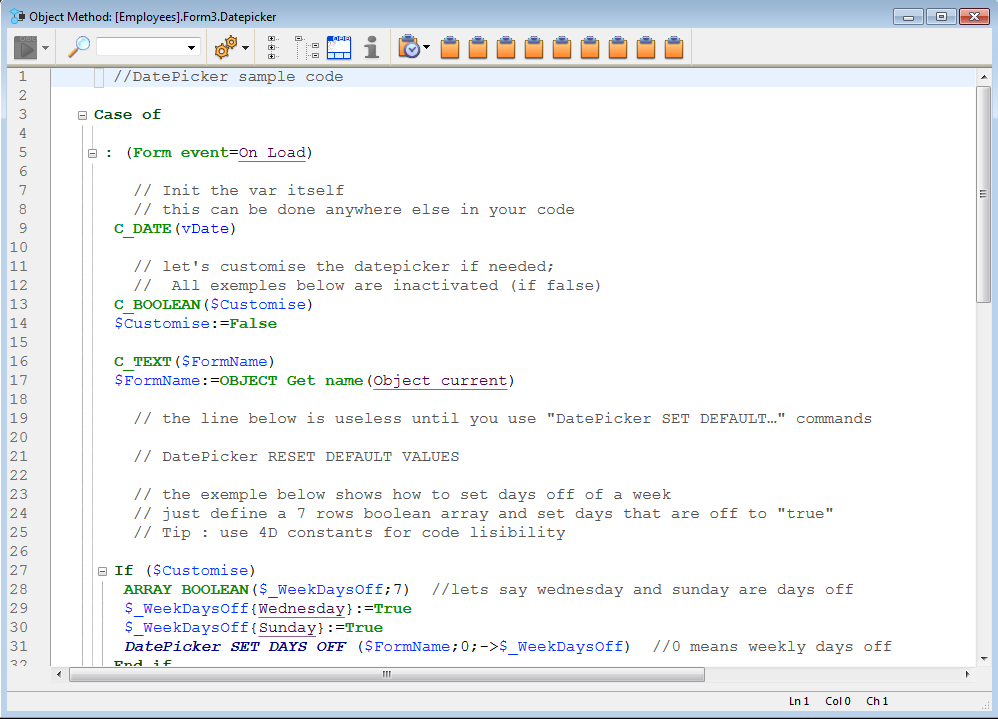Click the last orange clipboard icon
This screenshot has height=719, width=998.
click(675, 47)
